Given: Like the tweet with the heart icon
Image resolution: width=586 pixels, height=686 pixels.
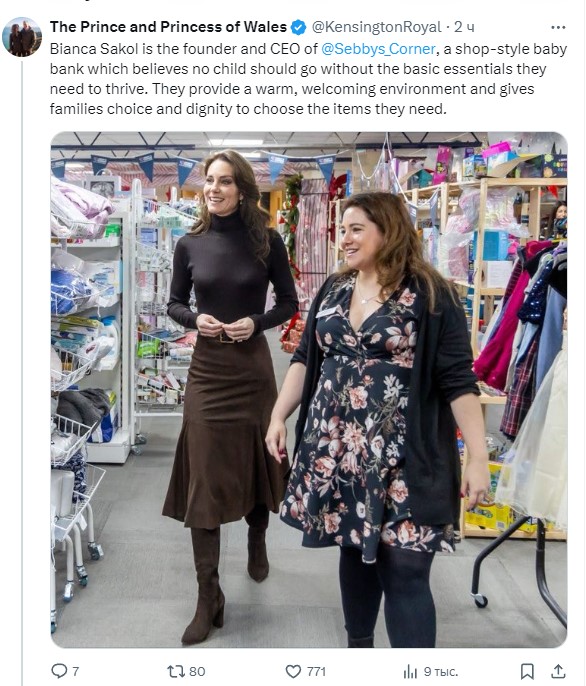Looking at the screenshot, I should [293, 671].
